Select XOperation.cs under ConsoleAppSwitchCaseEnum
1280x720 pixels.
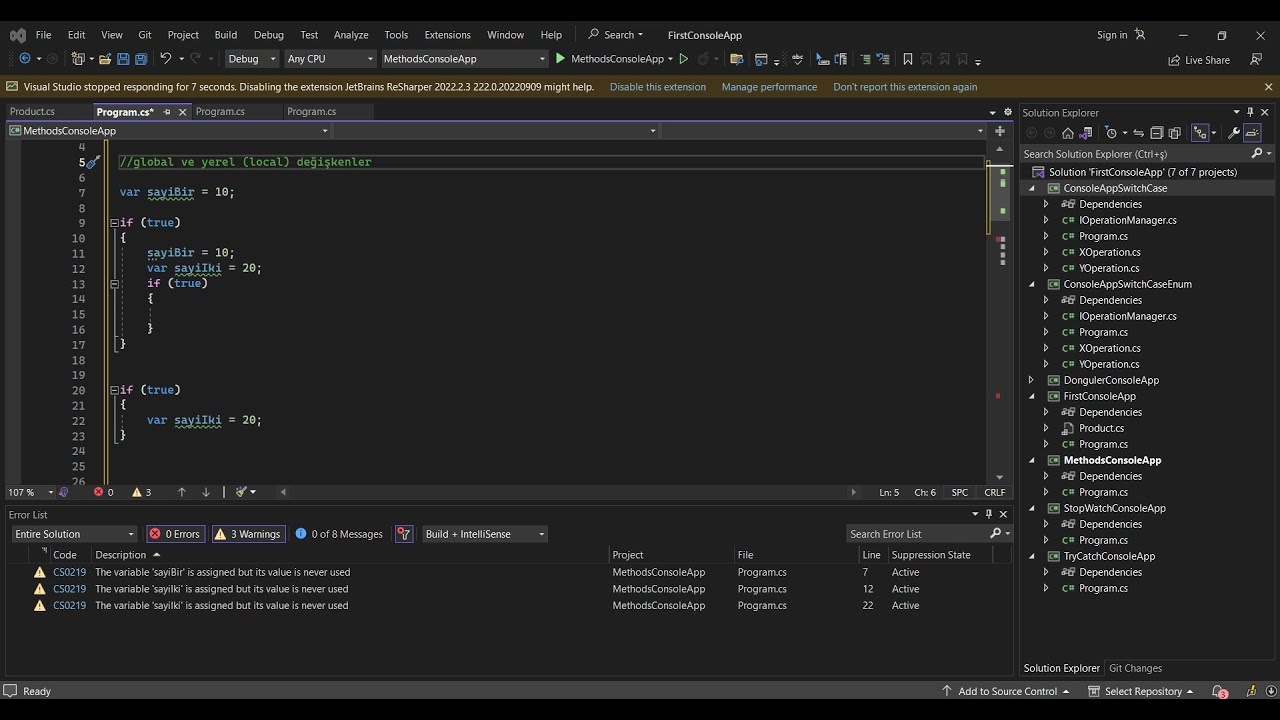[x=1109, y=348]
